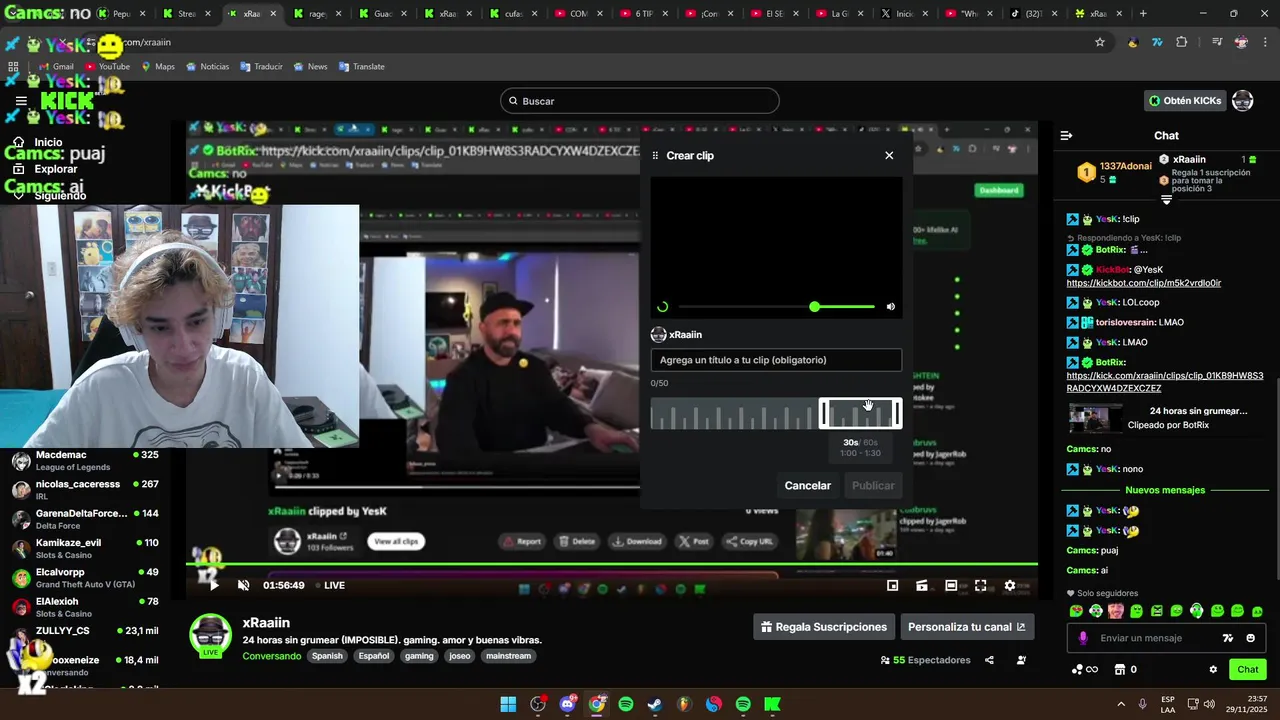Unmute the stream player volume
The image size is (1280, 720).
click(x=243, y=585)
